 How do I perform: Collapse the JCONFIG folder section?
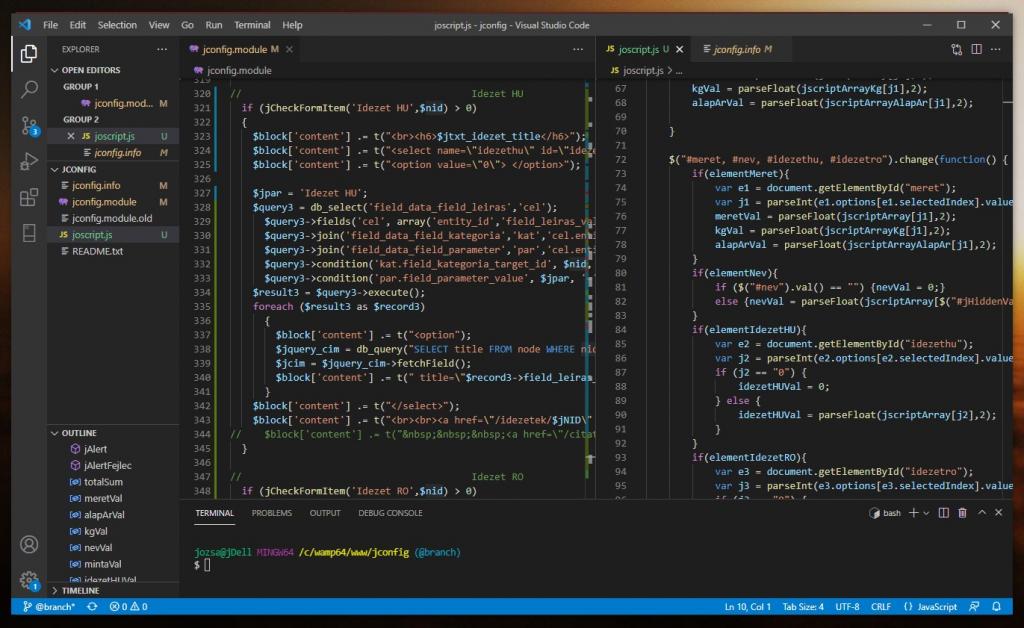tap(79, 170)
